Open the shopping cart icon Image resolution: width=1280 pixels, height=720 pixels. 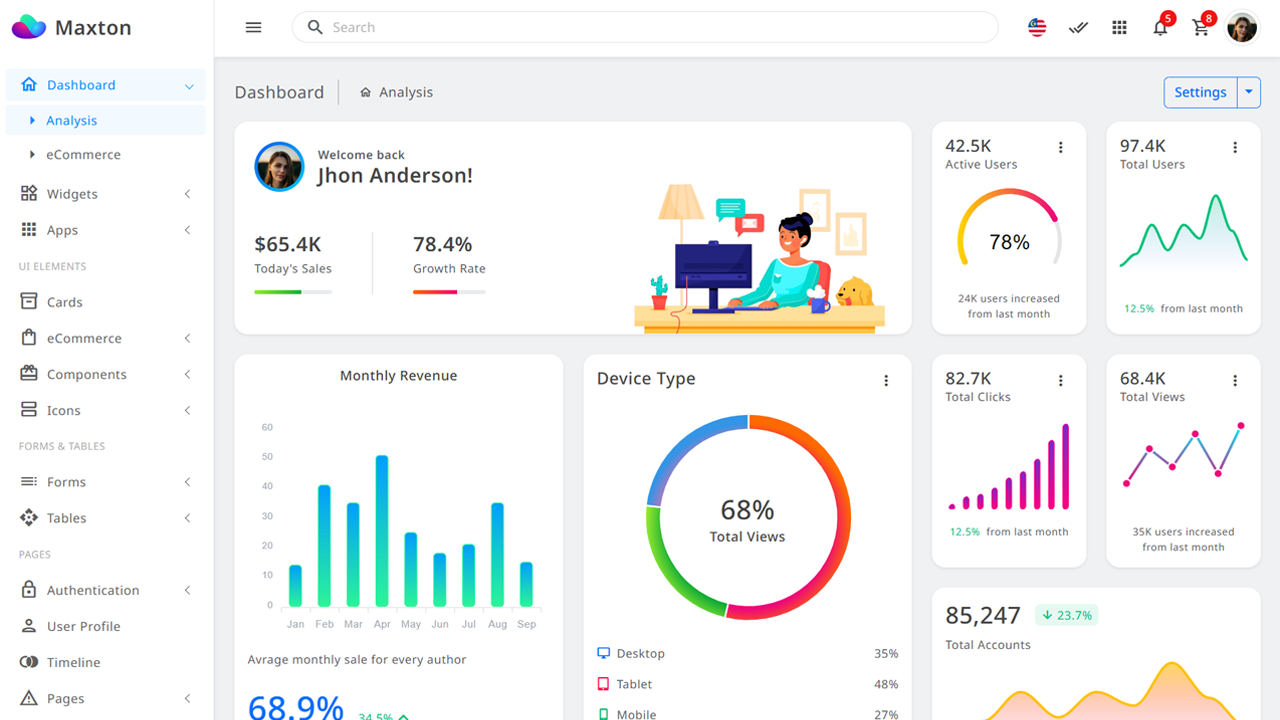point(1201,27)
